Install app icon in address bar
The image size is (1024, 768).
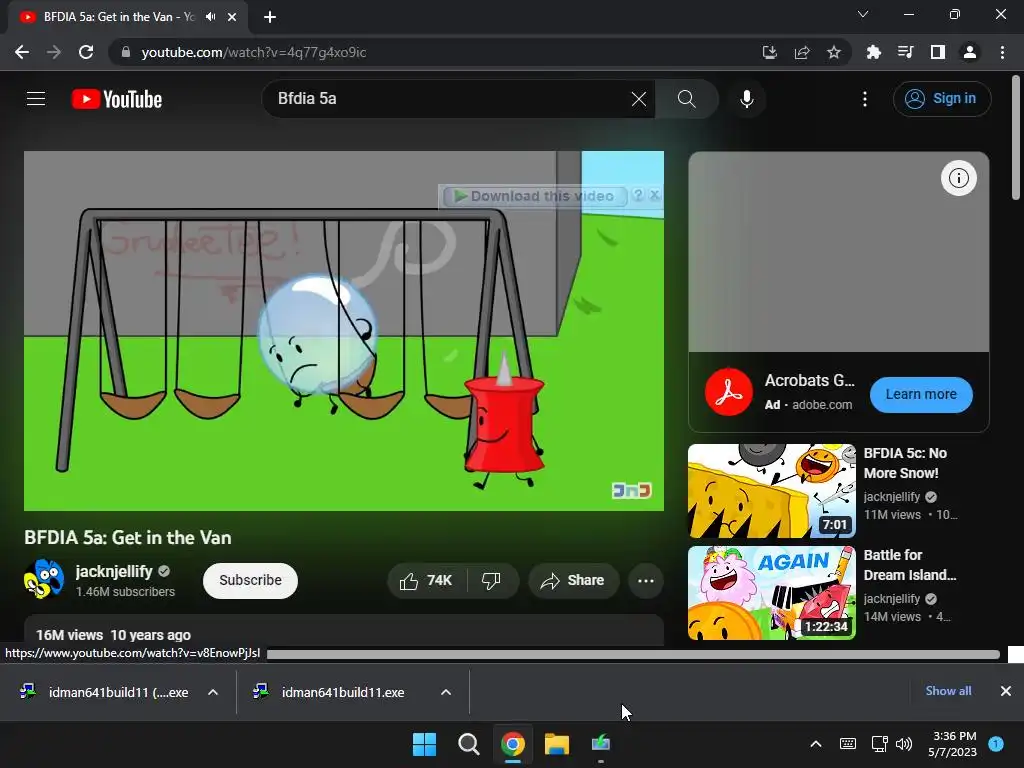(x=770, y=52)
